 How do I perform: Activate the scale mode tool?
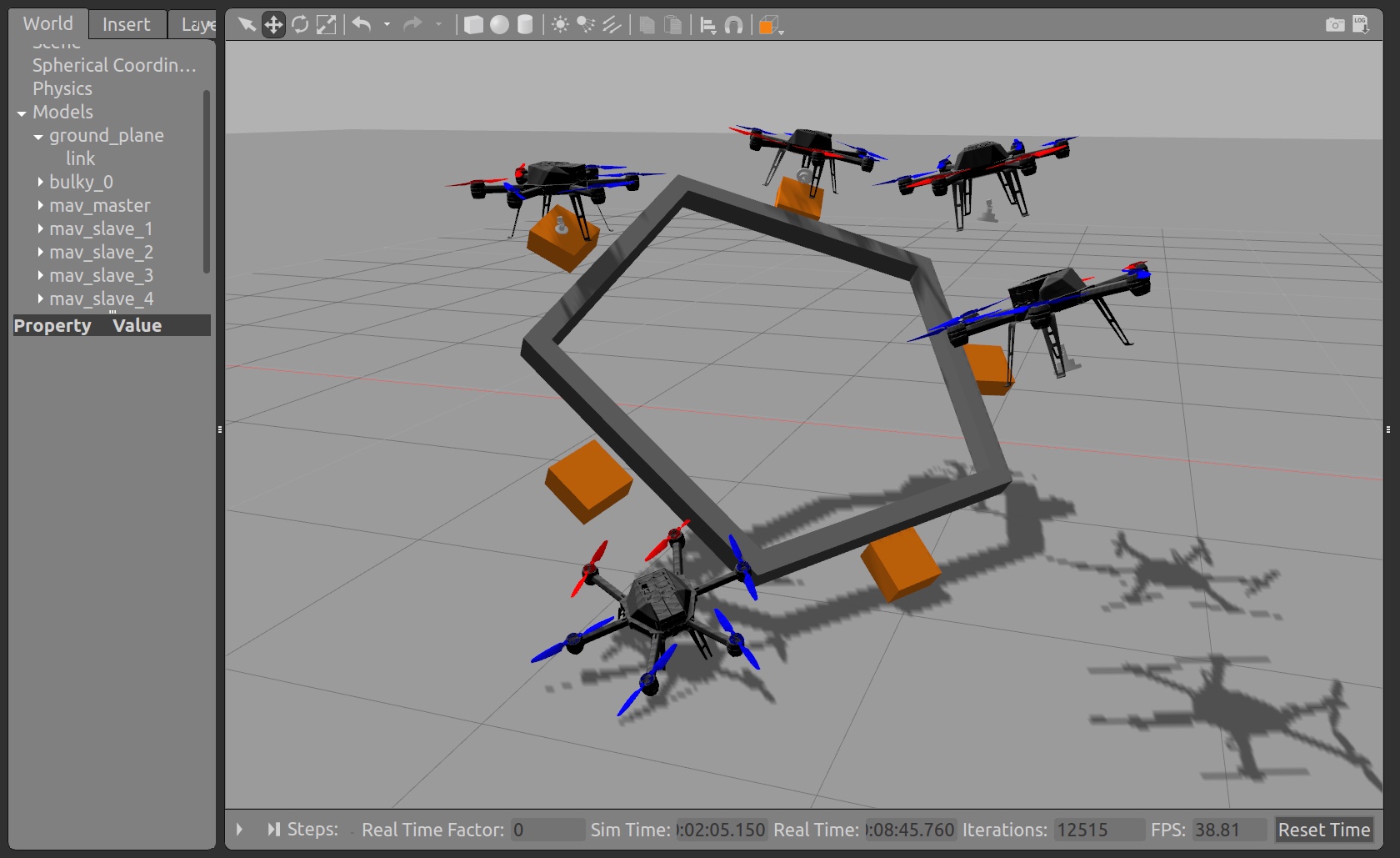pyautogui.click(x=327, y=25)
